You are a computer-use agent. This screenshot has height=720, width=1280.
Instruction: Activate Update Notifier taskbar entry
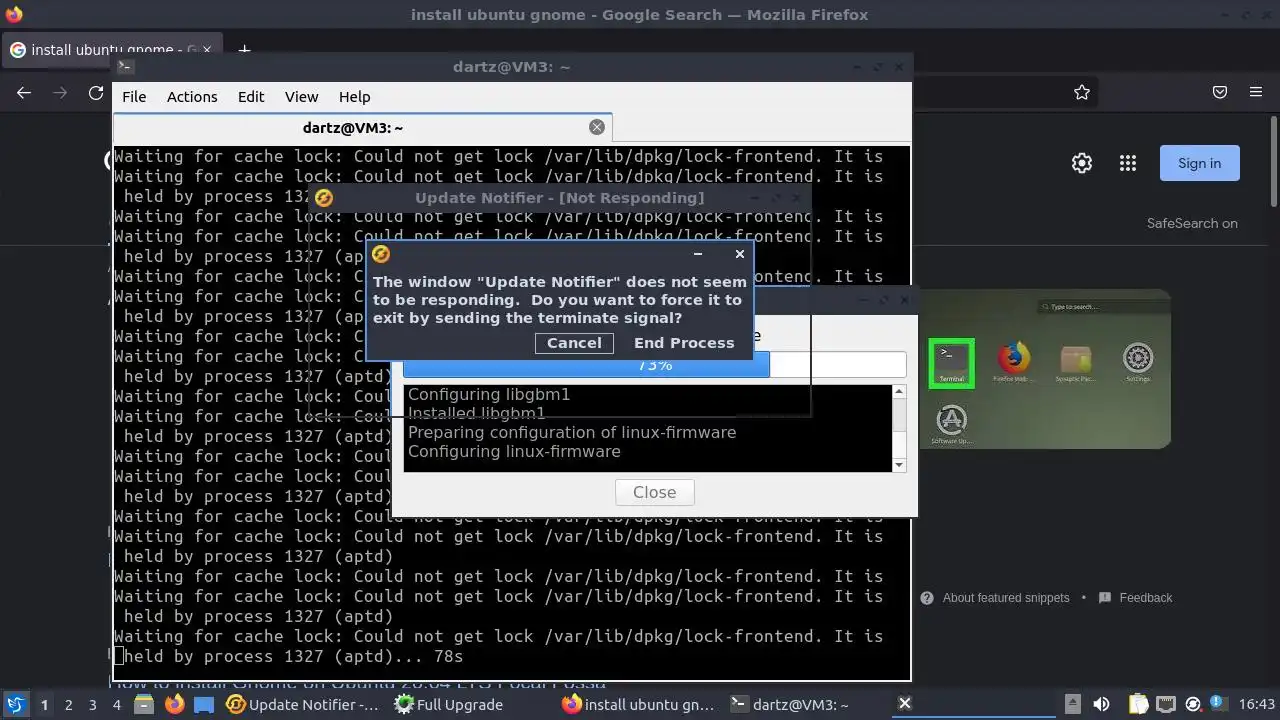pos(305,704)
